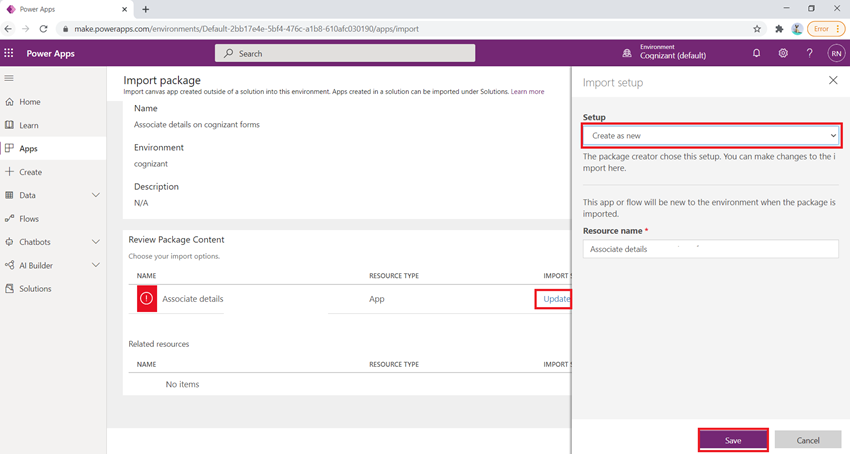This screenshot has height=454, width=850.
Task: Select Apps in the sidebar
Action: click(x=53, y=148)
